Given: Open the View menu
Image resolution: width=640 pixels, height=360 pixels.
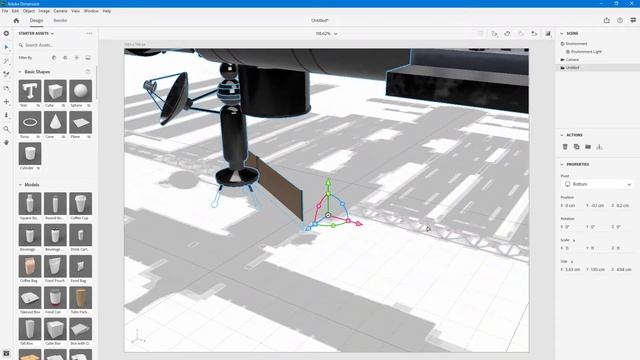Looking at the screenshot, I should point(76,11).
